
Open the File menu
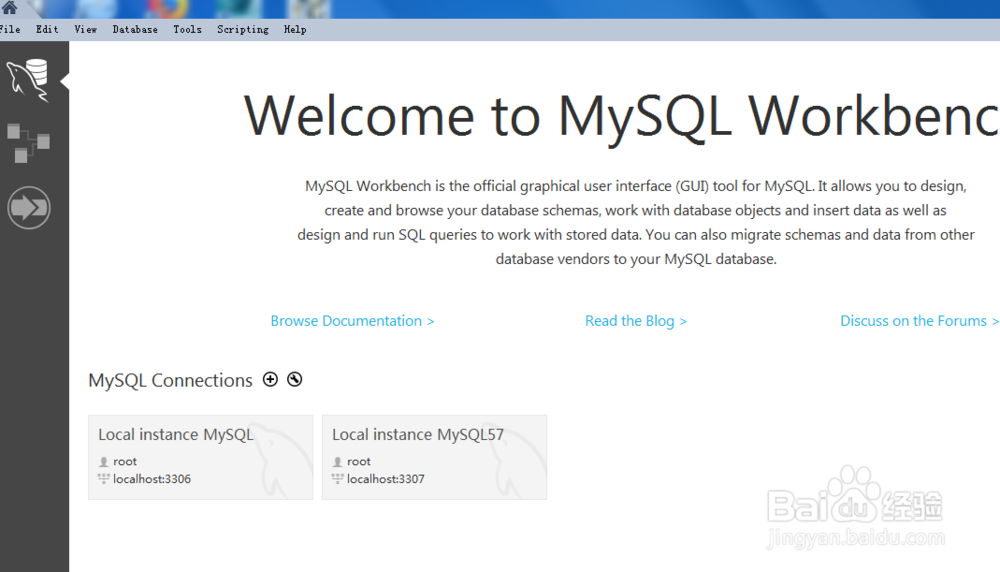(x=10, y=29)
